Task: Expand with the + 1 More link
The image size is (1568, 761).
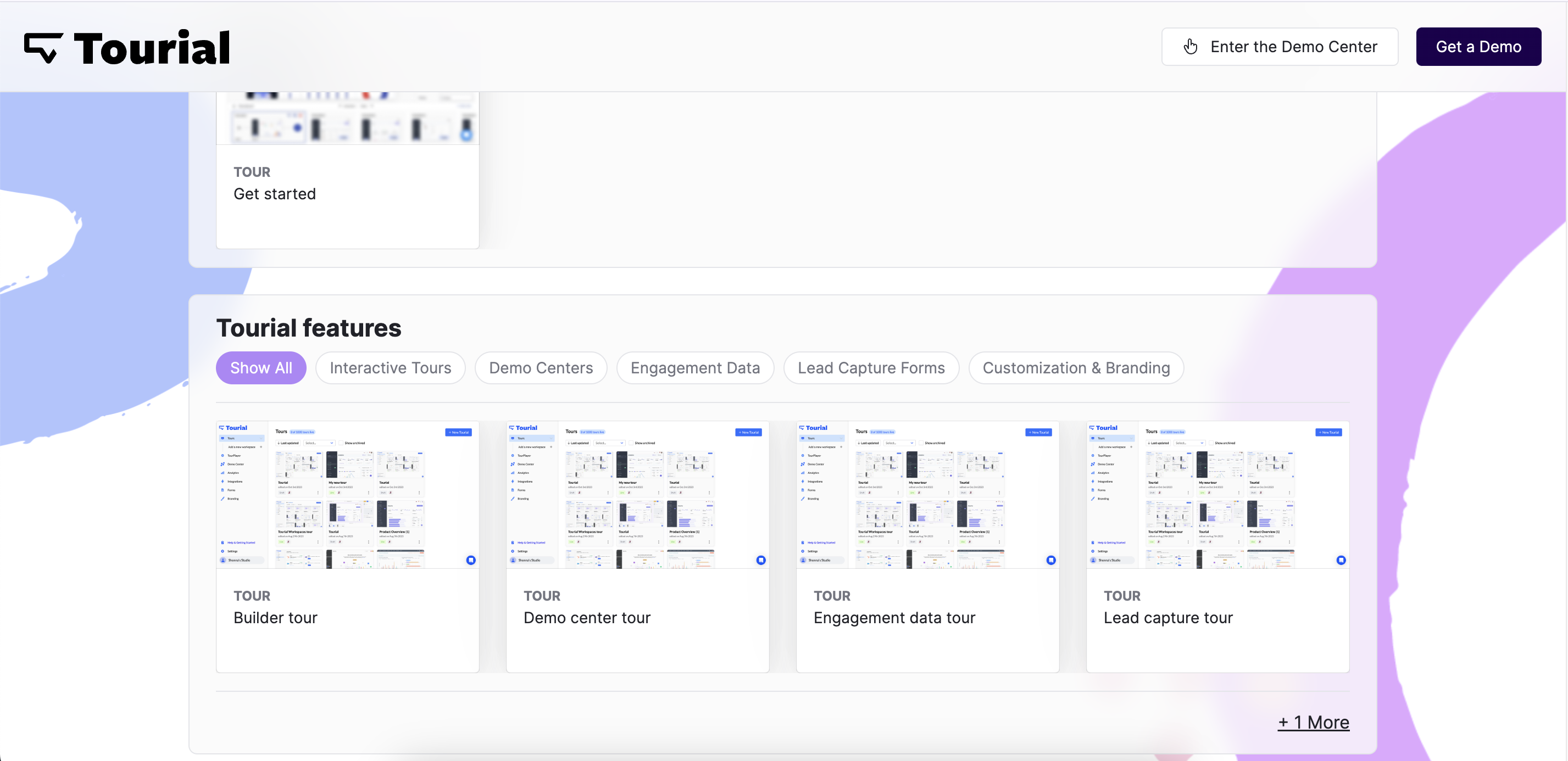Action: (1313, 722)
